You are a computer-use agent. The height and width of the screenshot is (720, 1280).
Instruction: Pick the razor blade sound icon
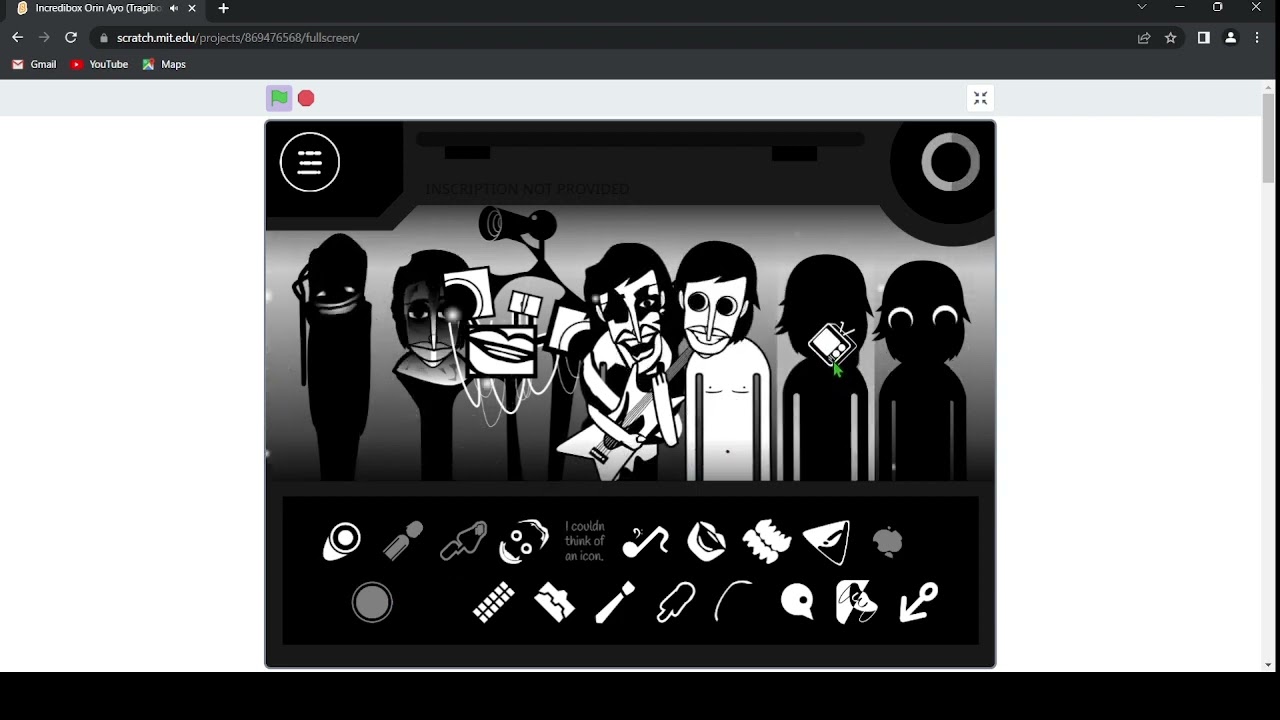555,603
